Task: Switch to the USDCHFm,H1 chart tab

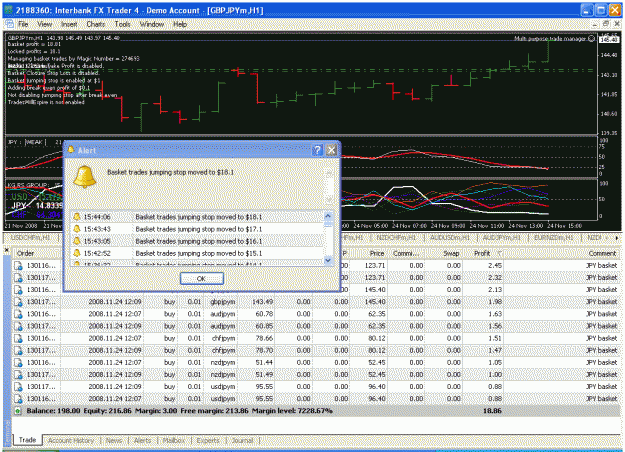Action: 30,238
